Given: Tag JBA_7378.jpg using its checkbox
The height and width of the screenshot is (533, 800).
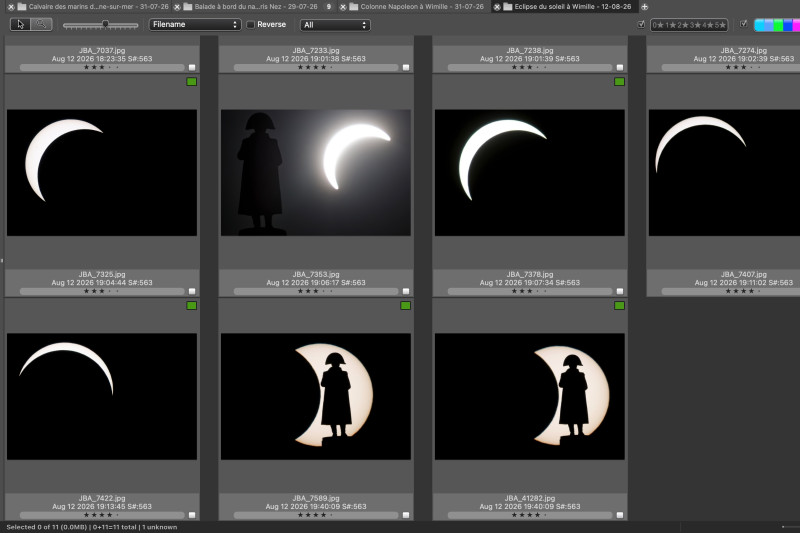Looking at the screenshot, I should click(x=620, y=291).
